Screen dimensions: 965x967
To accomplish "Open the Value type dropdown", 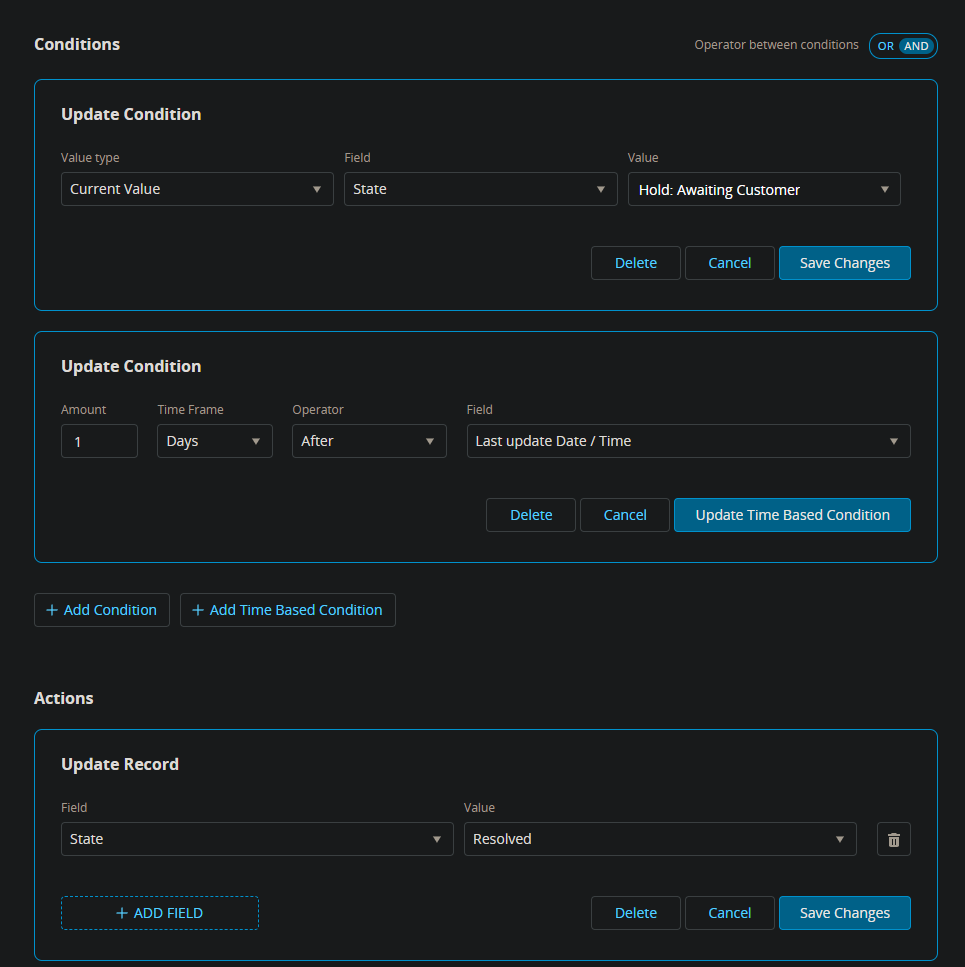I will (197, 189).
